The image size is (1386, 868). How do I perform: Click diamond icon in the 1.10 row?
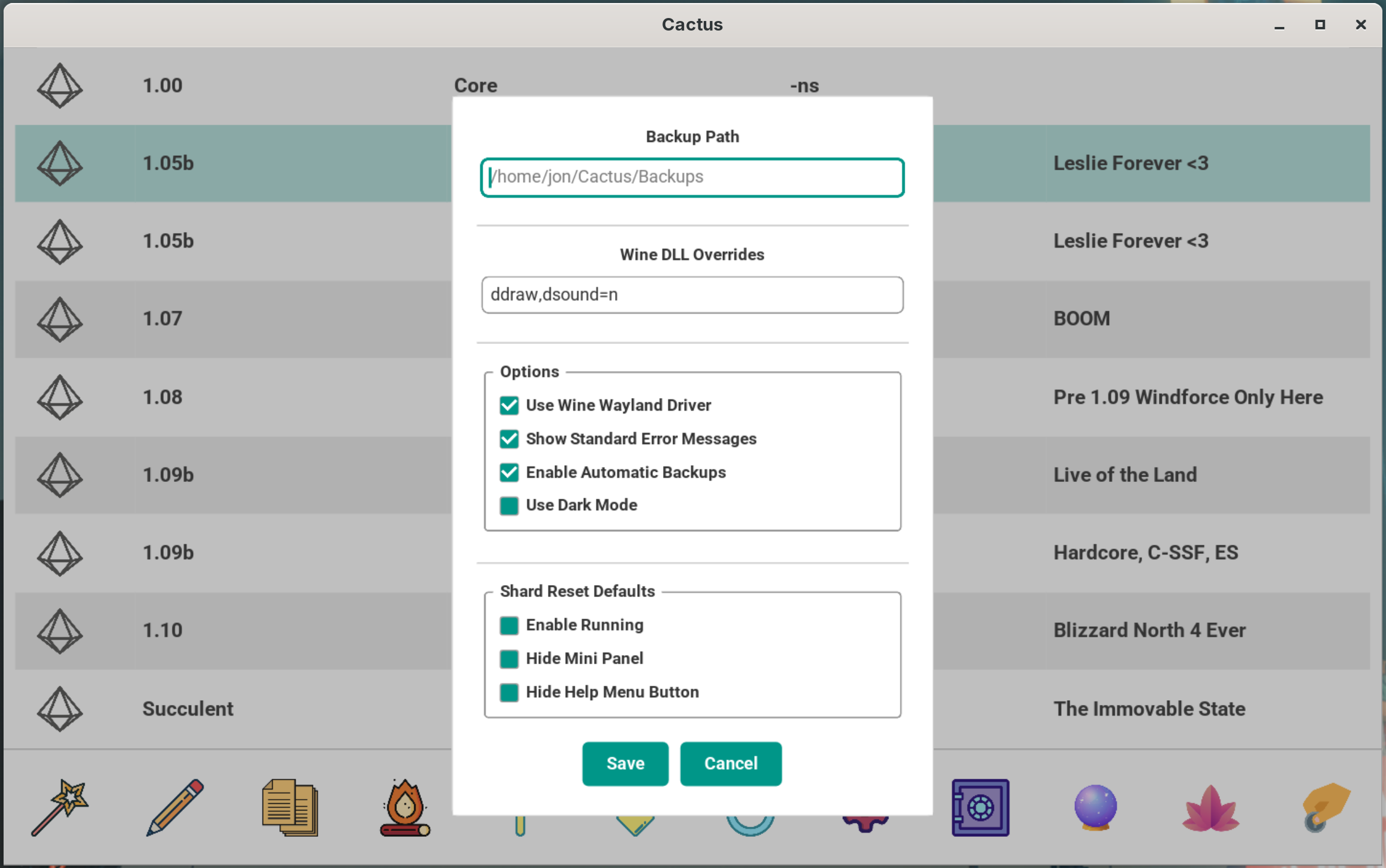point(59,631)
